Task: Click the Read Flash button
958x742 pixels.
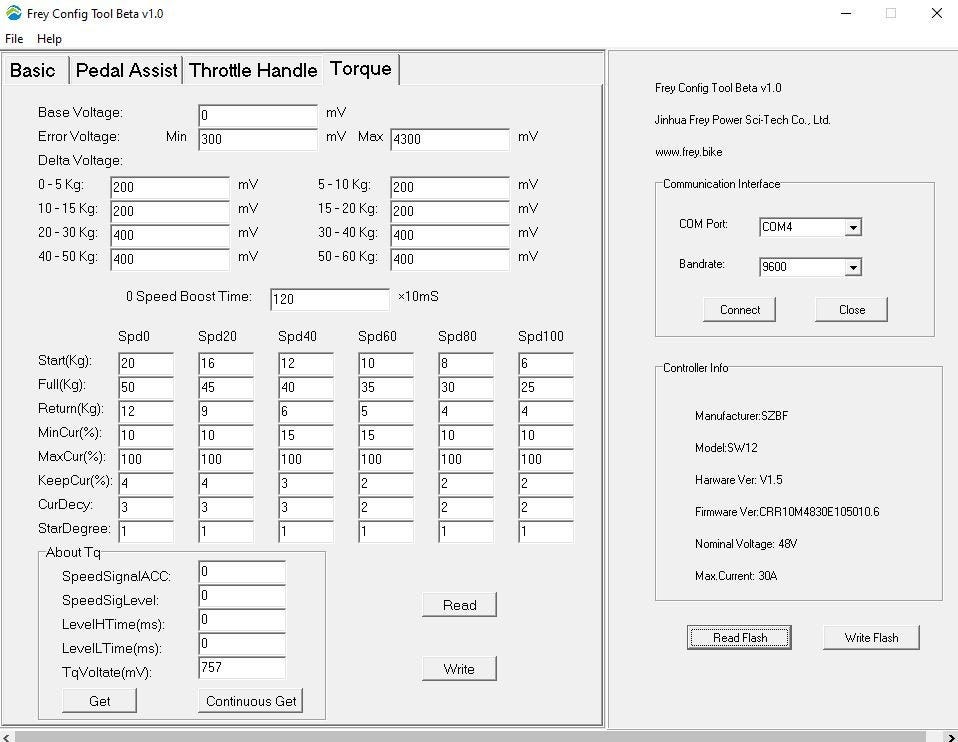Action: 739,637
